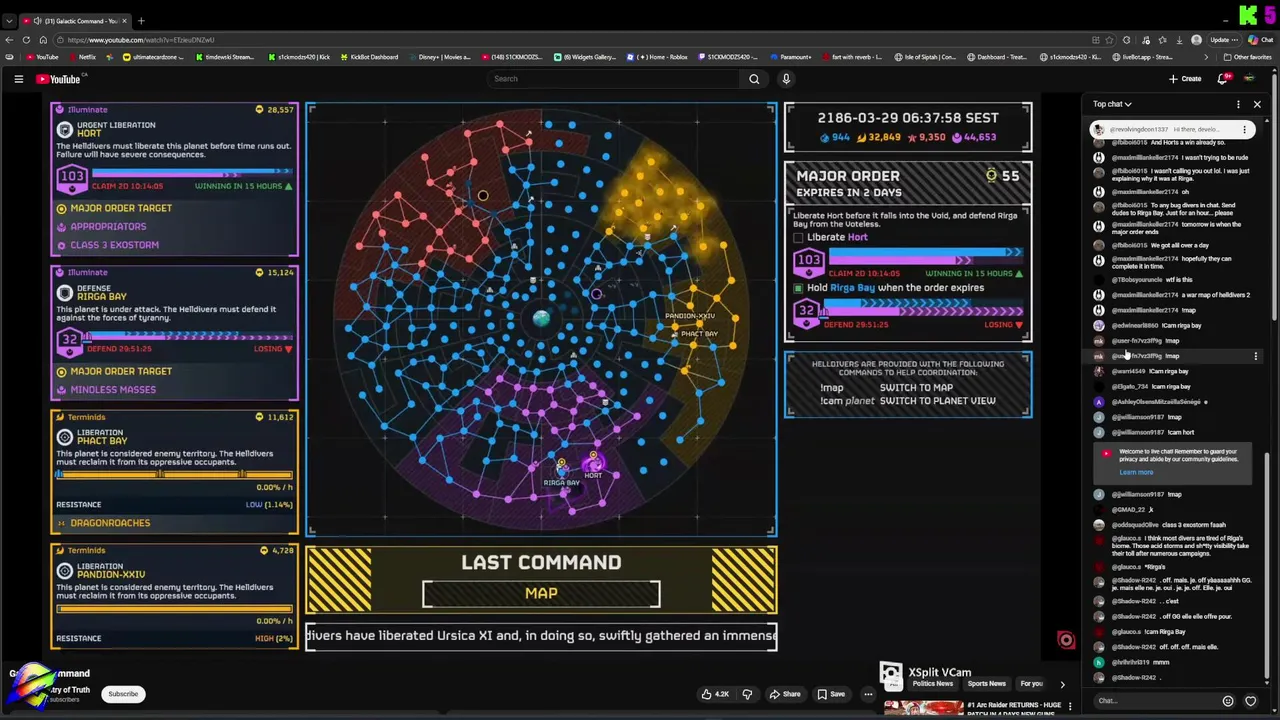
Task: Open a new browser tab
Action: click(141, 20)
